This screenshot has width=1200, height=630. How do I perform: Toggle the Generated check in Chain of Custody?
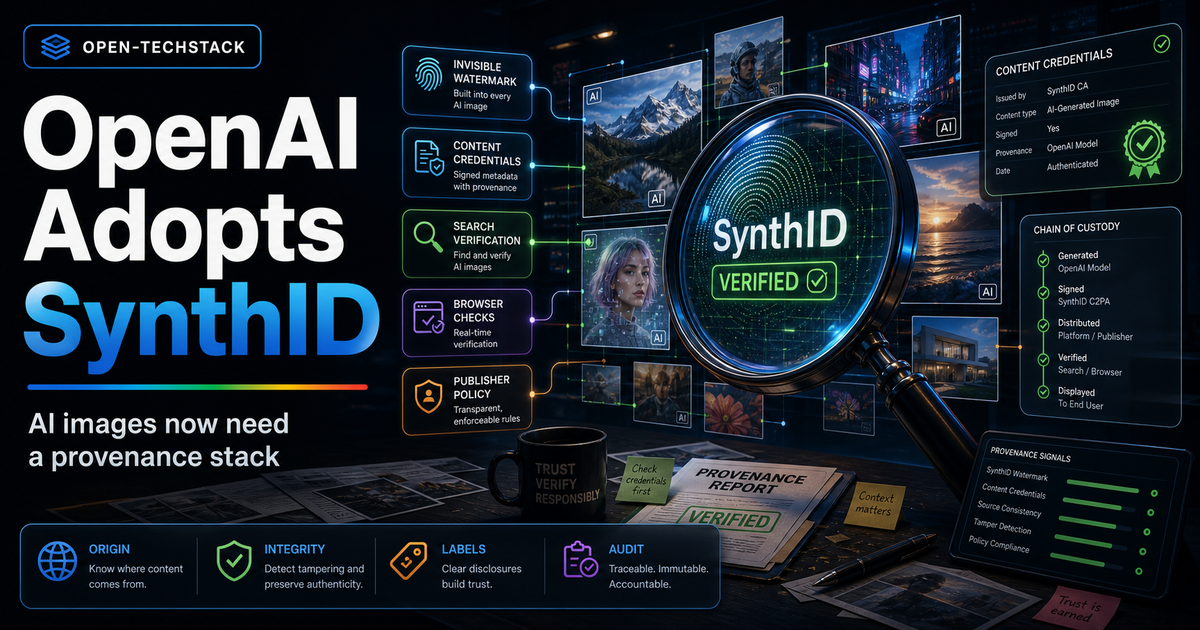click(1043, 260)
